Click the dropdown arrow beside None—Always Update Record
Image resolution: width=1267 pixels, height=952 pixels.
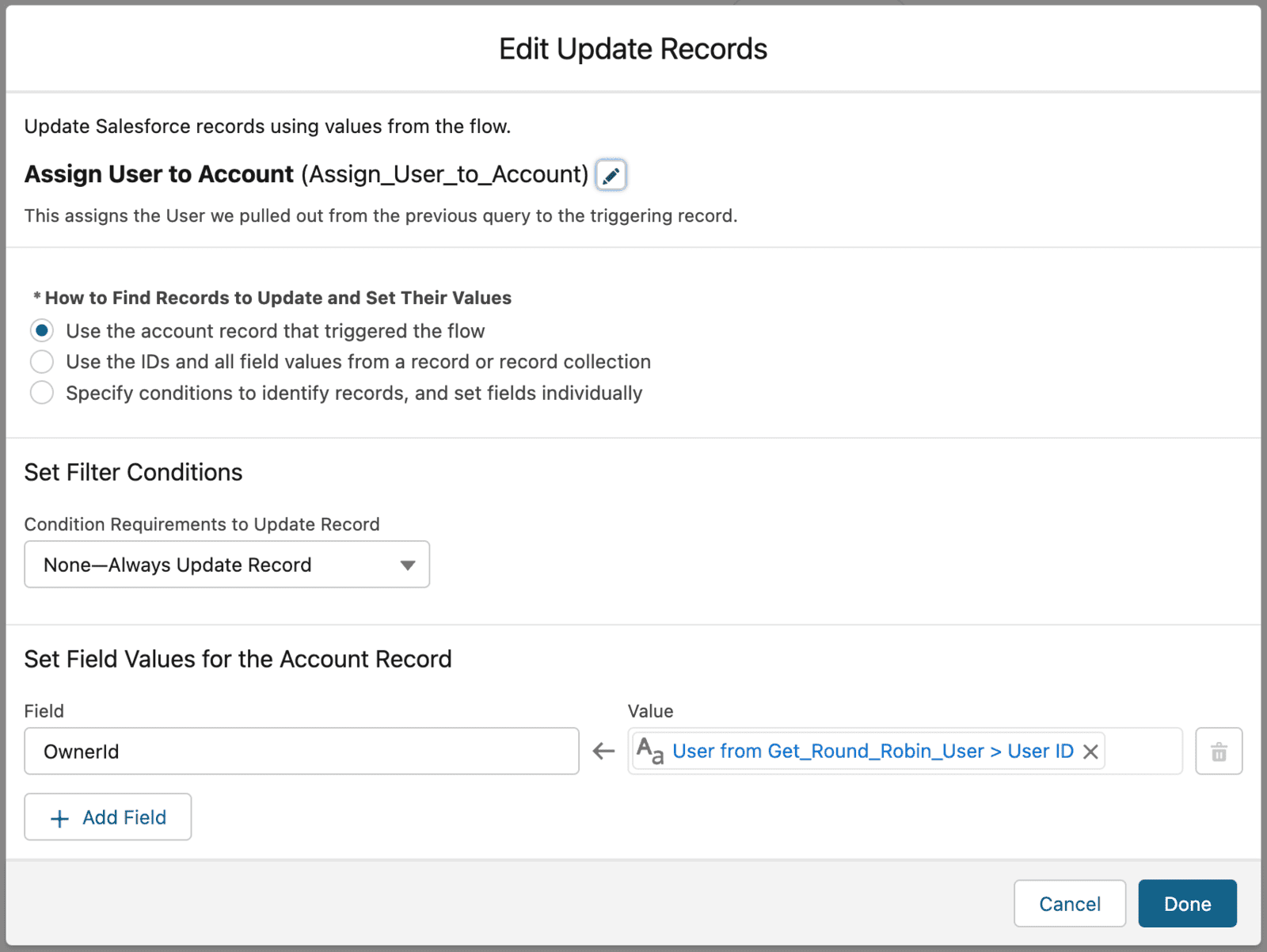pyautogui.click(x=408, y=565)
